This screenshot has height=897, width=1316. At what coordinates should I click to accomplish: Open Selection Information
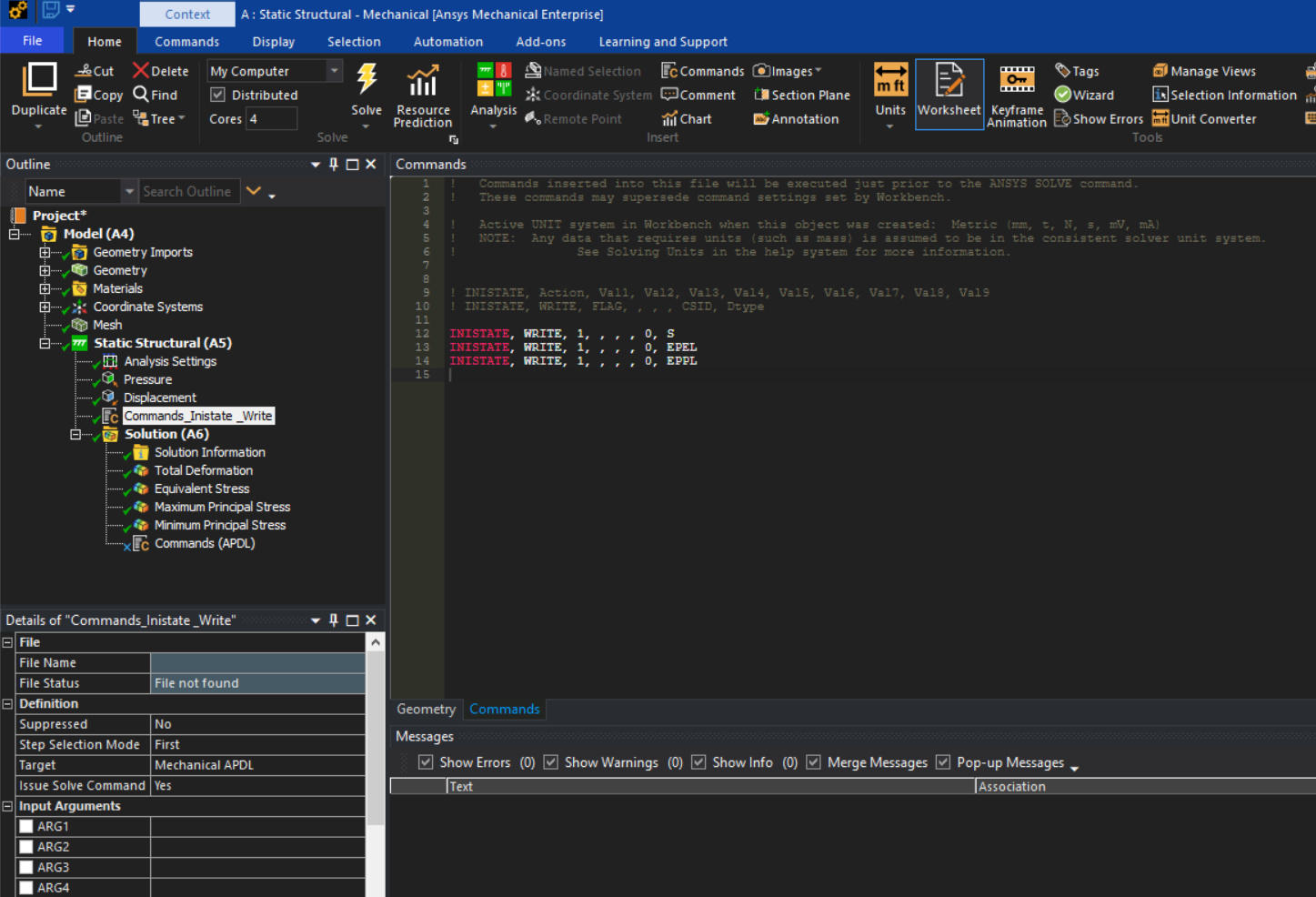tap(1224, 95)
